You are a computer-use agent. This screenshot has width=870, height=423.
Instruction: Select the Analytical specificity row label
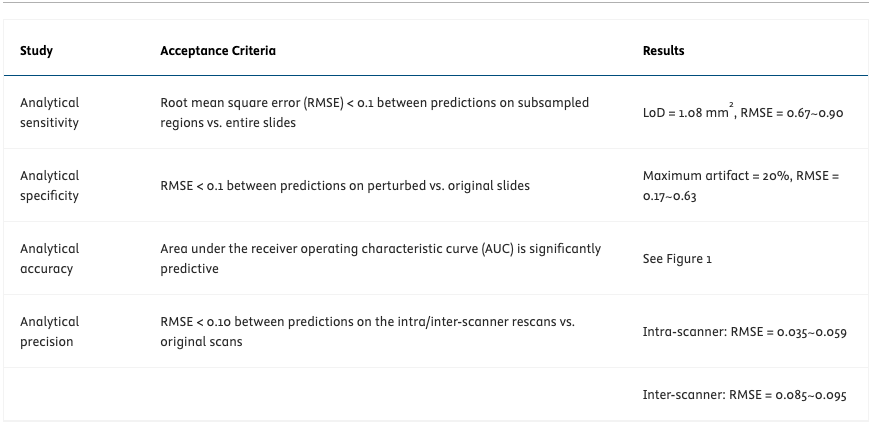click(49, 185)
